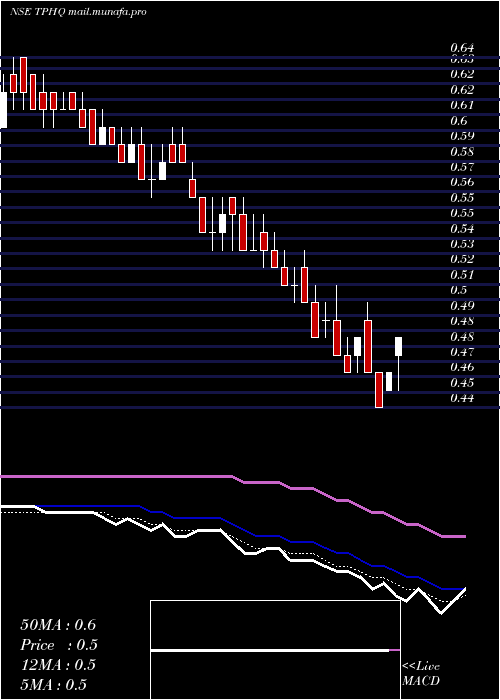Image resolution: width=500 pixels, height=700 pixels.
Task: Click the 0.49 price axis label
Action: click(x=462, y=305)
